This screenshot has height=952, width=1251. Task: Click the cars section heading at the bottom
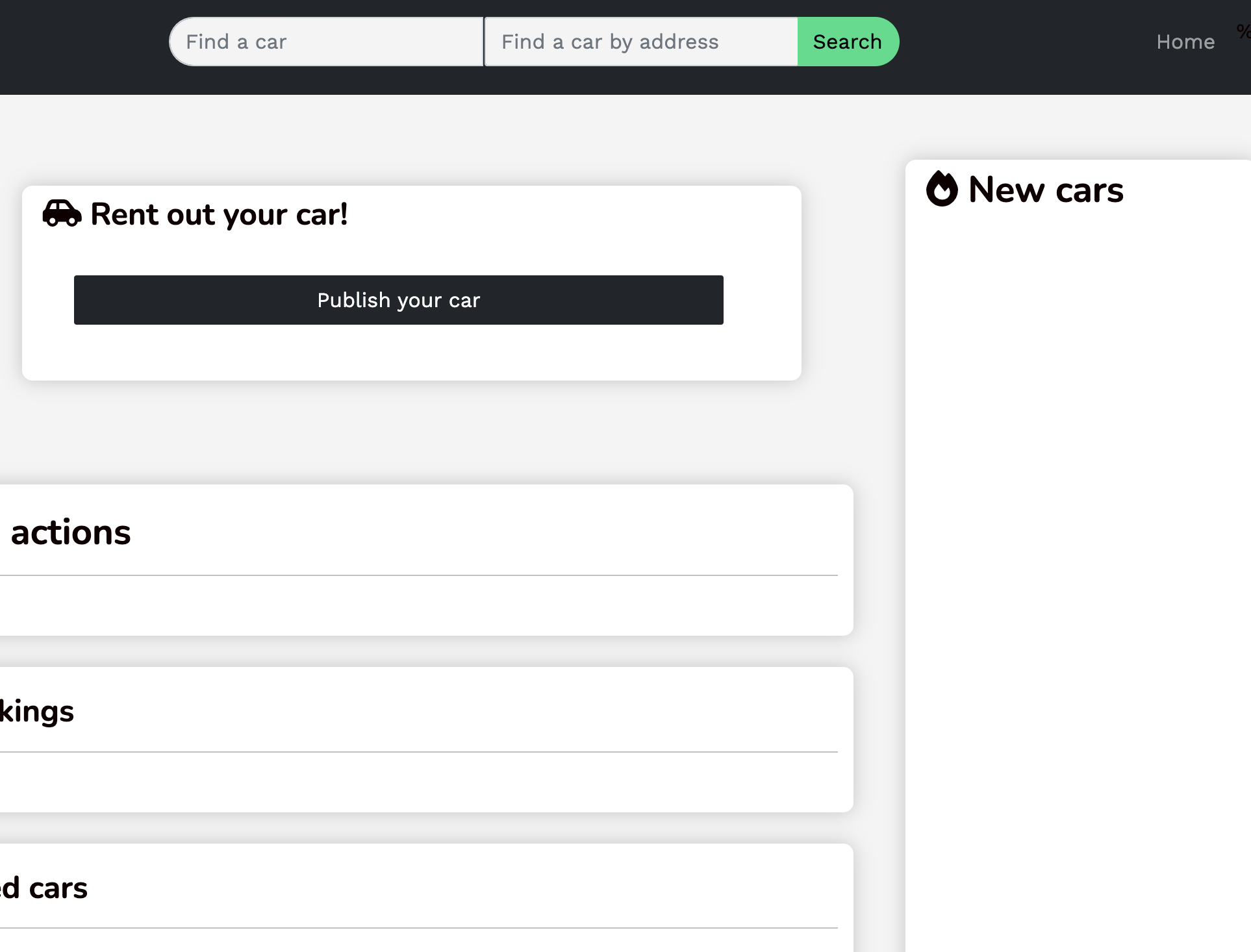click(x=44, y=888)
